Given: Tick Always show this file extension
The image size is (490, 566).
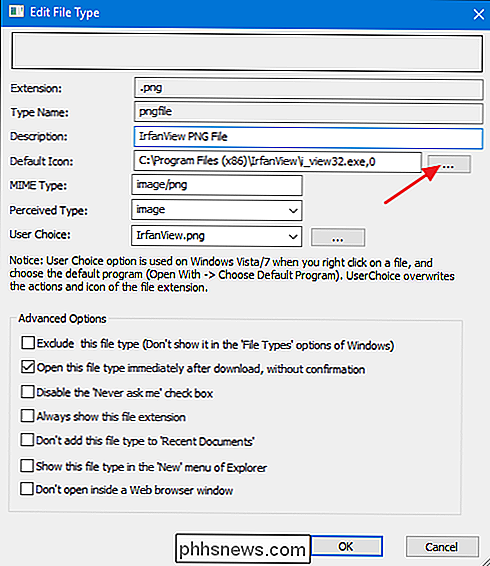Looking at the screenshot, I should (x=27, y=416).
